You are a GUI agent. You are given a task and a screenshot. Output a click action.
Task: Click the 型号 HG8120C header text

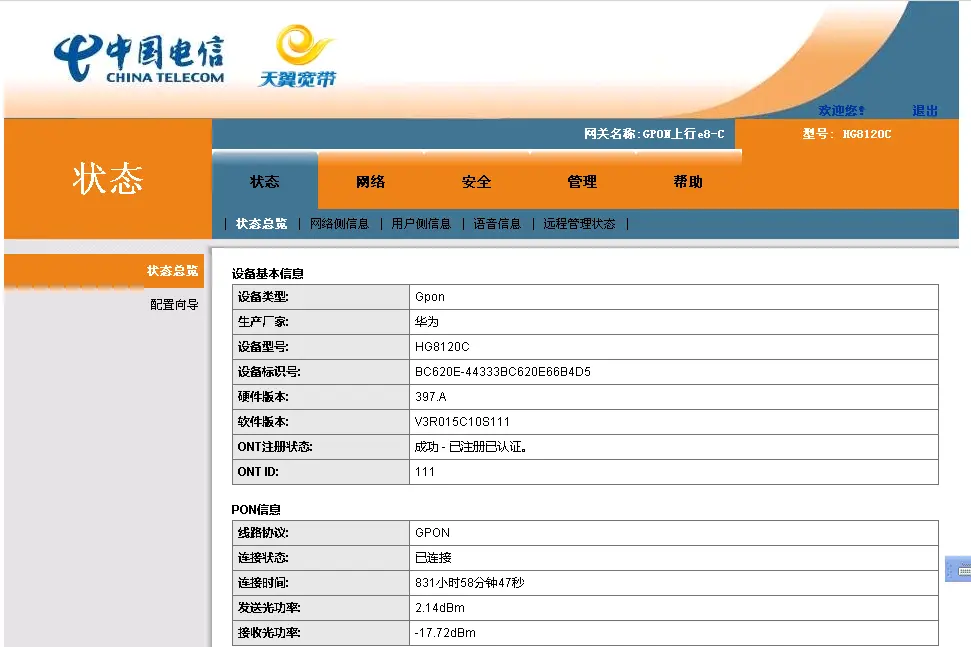(847, 134)
